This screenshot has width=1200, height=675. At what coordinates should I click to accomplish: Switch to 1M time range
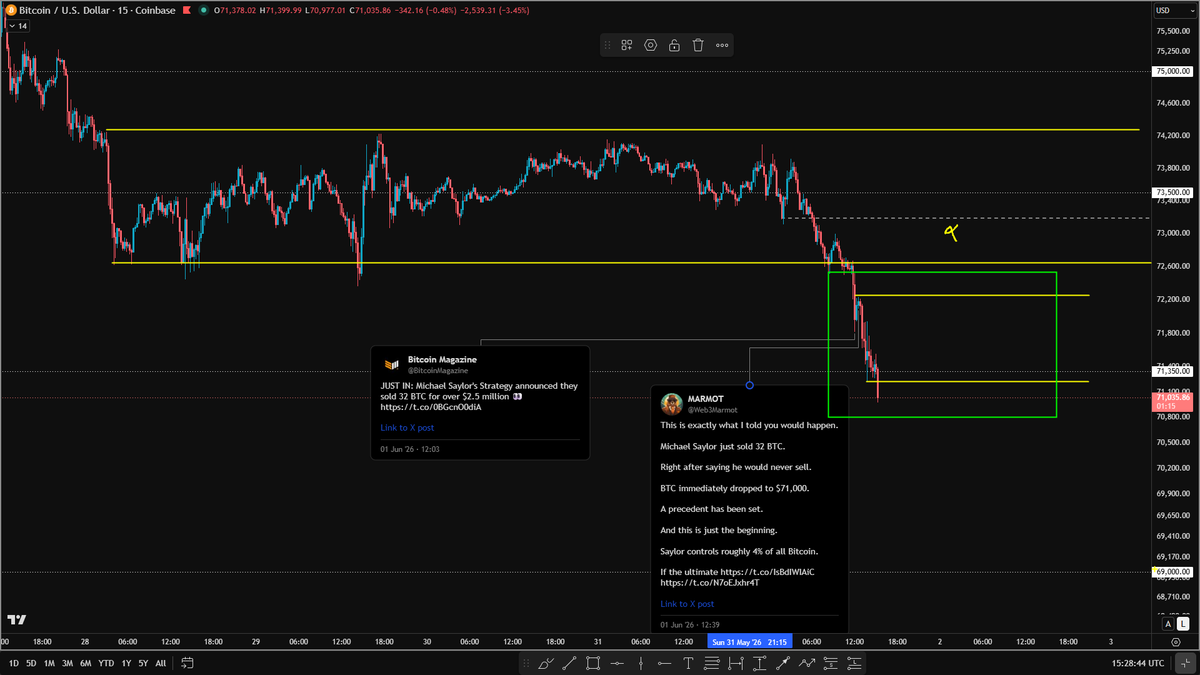point(49,663)
